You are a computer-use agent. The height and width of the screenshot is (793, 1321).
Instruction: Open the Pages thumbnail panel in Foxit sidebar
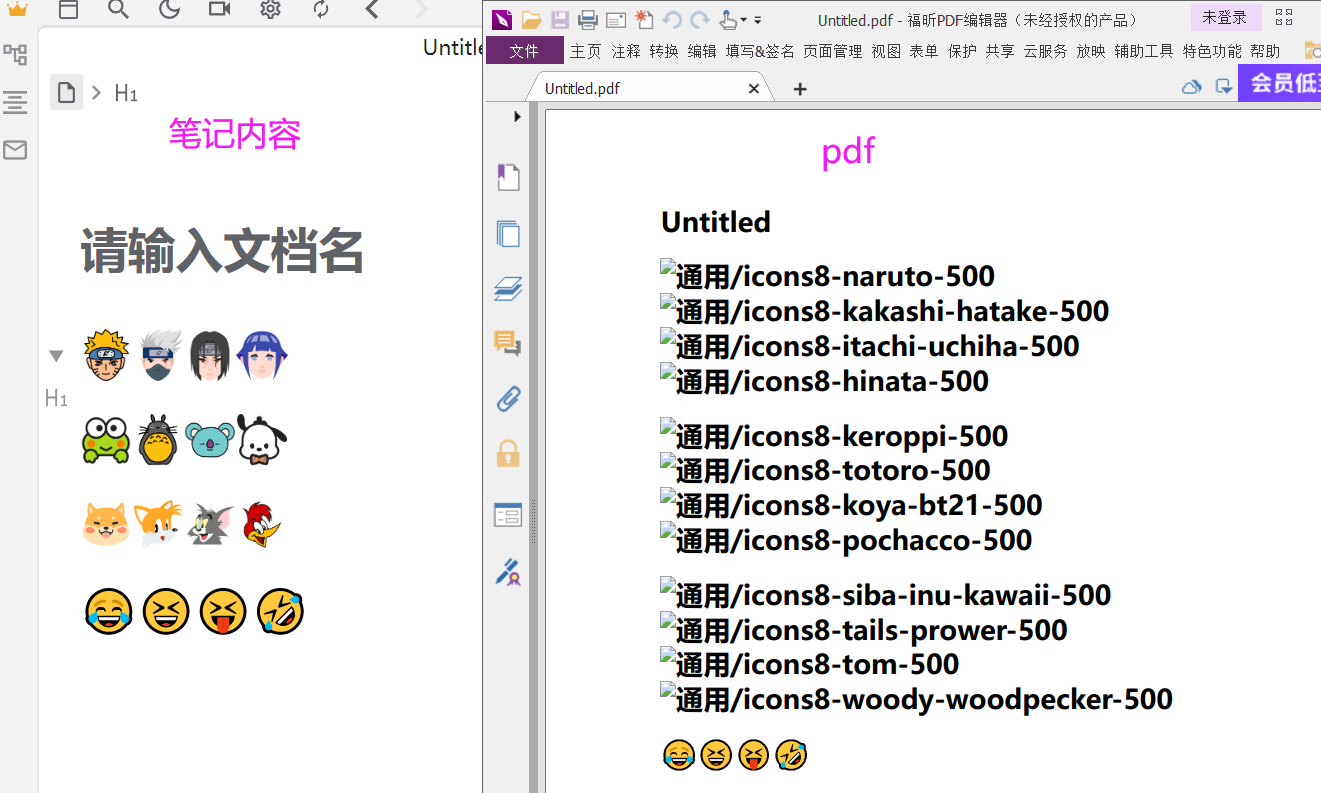tap(508, 234)
